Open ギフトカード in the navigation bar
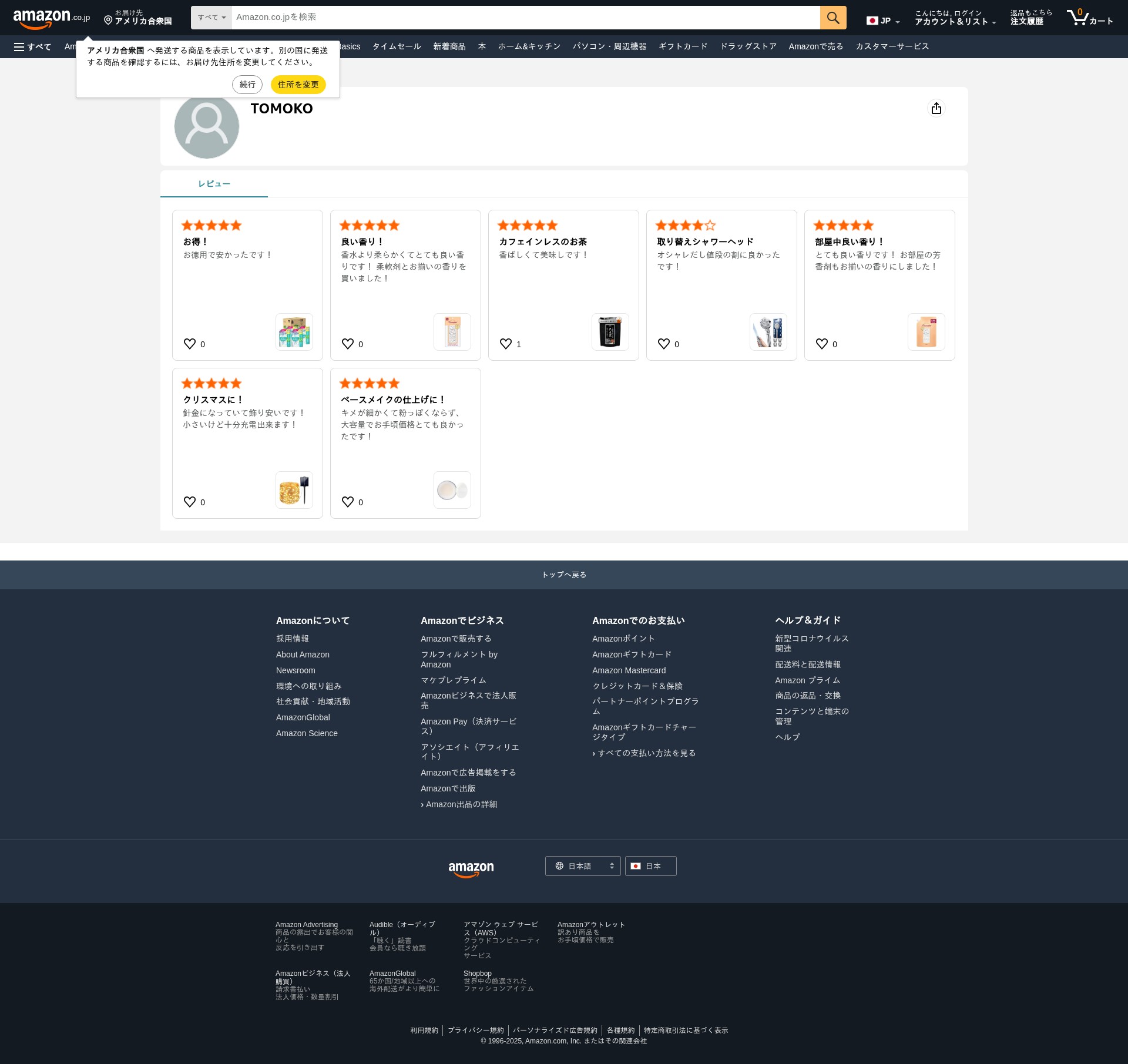The width and height of the screenshot is (1128, 1064). click(x=683, y=46)
